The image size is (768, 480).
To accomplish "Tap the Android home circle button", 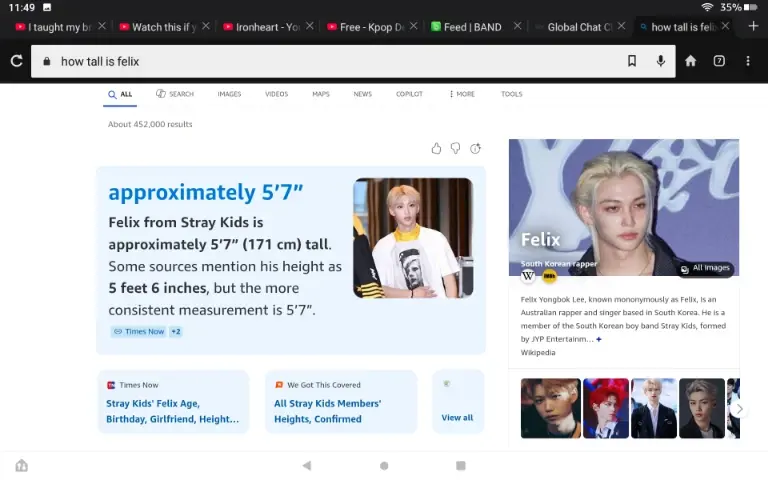I will 384,465.
